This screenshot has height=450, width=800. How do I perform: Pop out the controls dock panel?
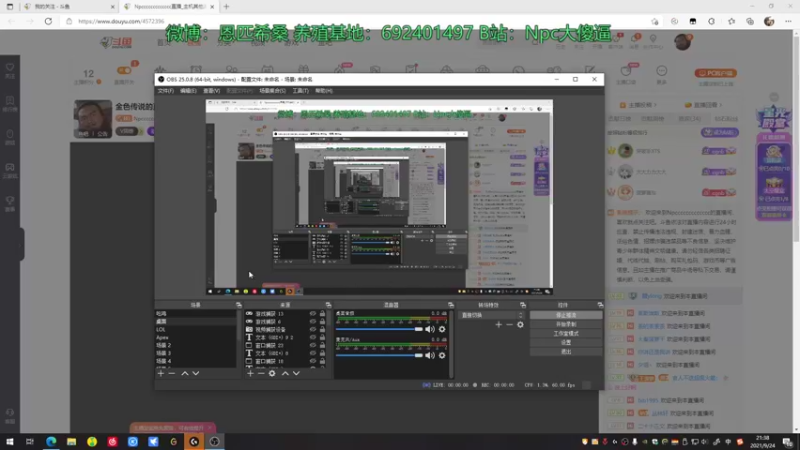[600, 305]
